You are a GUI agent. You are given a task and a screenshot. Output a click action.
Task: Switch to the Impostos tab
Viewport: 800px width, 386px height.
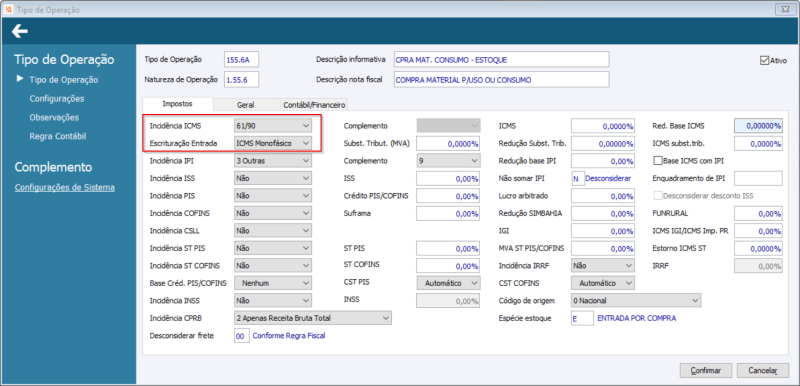(x=178, y=104)
